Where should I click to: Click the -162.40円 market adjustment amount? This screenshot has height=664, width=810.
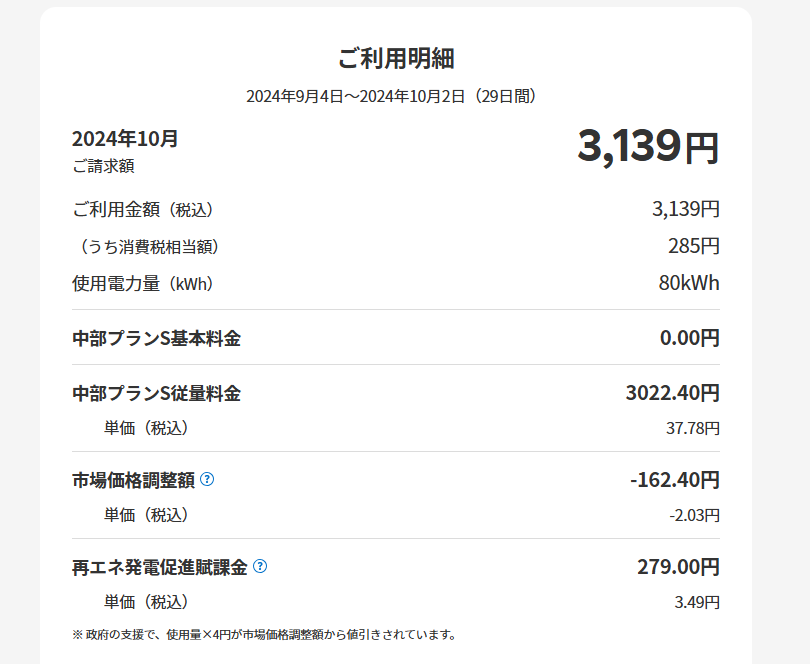click(x=674, y=480)
